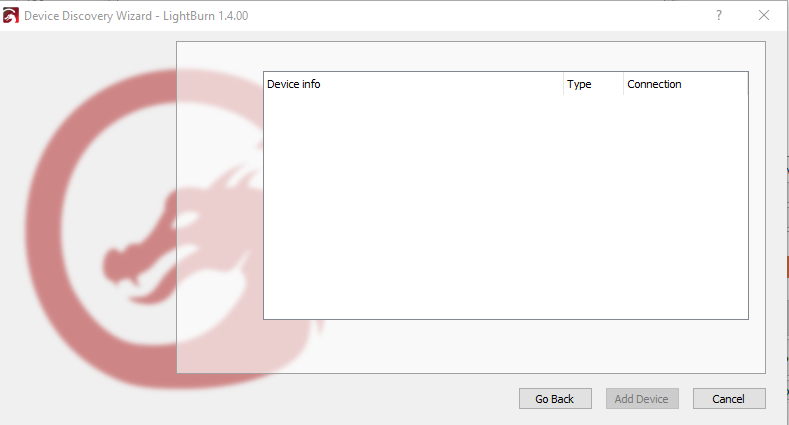Screen dimensions: 789x425
Task: Click the Go Back button
Action: pos(555,398)
